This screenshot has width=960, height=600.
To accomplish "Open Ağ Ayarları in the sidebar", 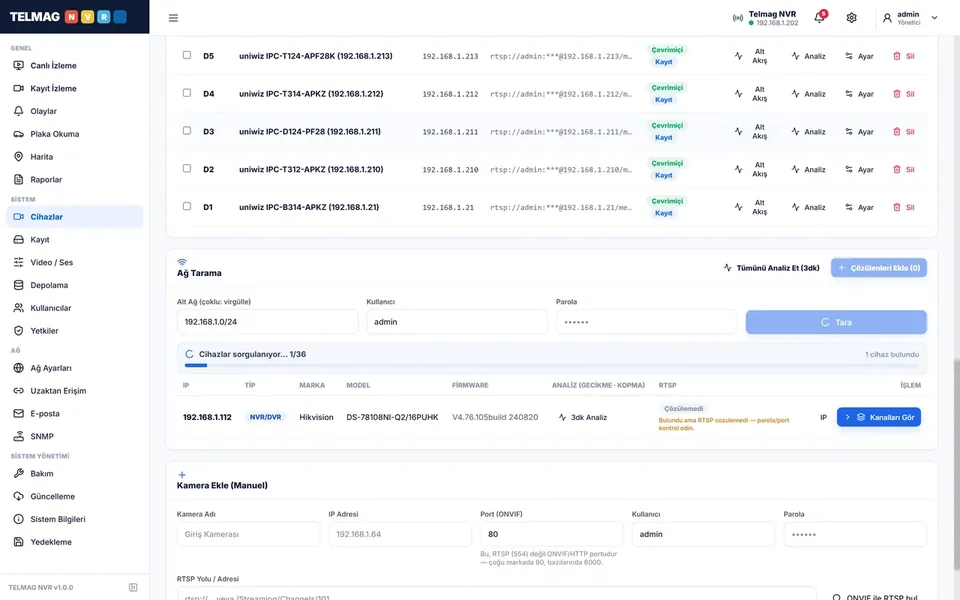I will (75, 368).
